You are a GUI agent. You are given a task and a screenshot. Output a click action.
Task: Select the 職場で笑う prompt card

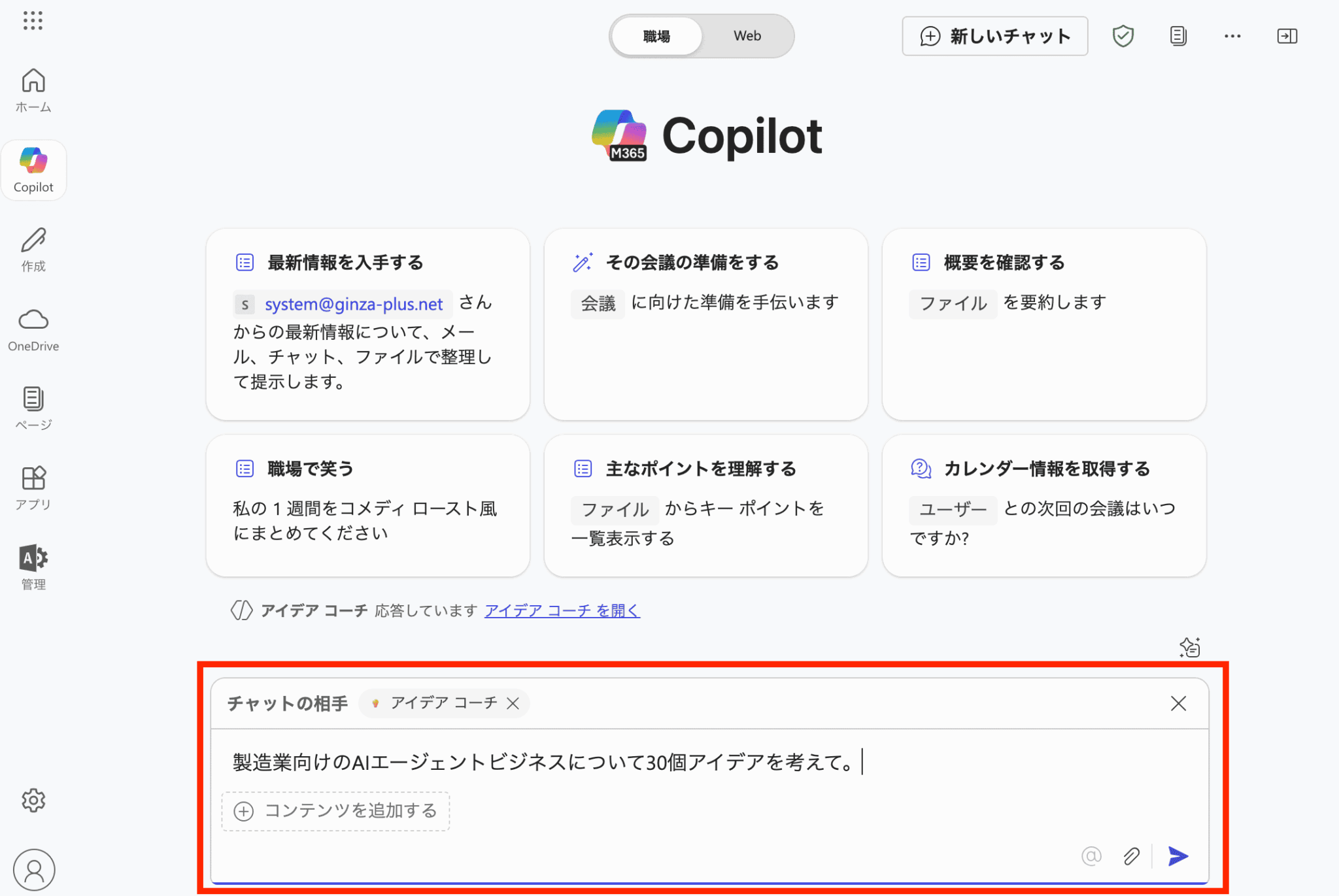click(x=367, y=506)
